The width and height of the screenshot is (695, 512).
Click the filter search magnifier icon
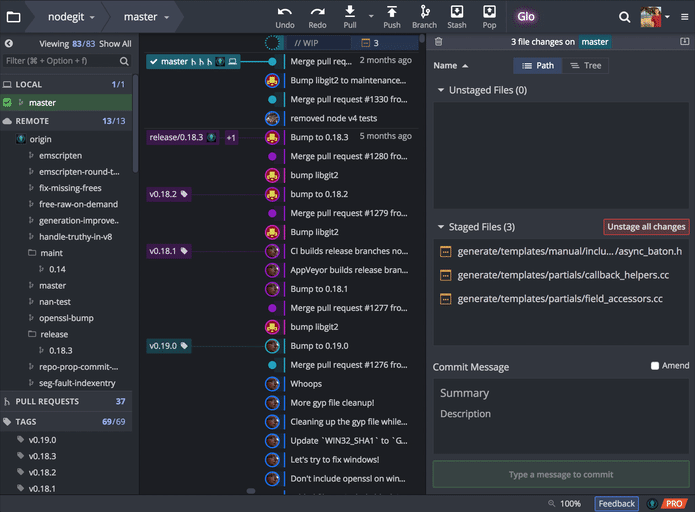pyautogui.click(x=124, y=61)
